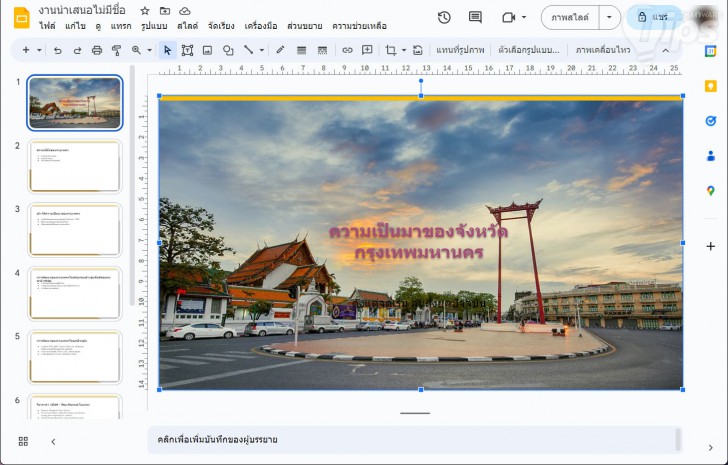Viewport: 728px width, 465px height.
Task: Star the presentation title
Action: [x=145, y=11]
